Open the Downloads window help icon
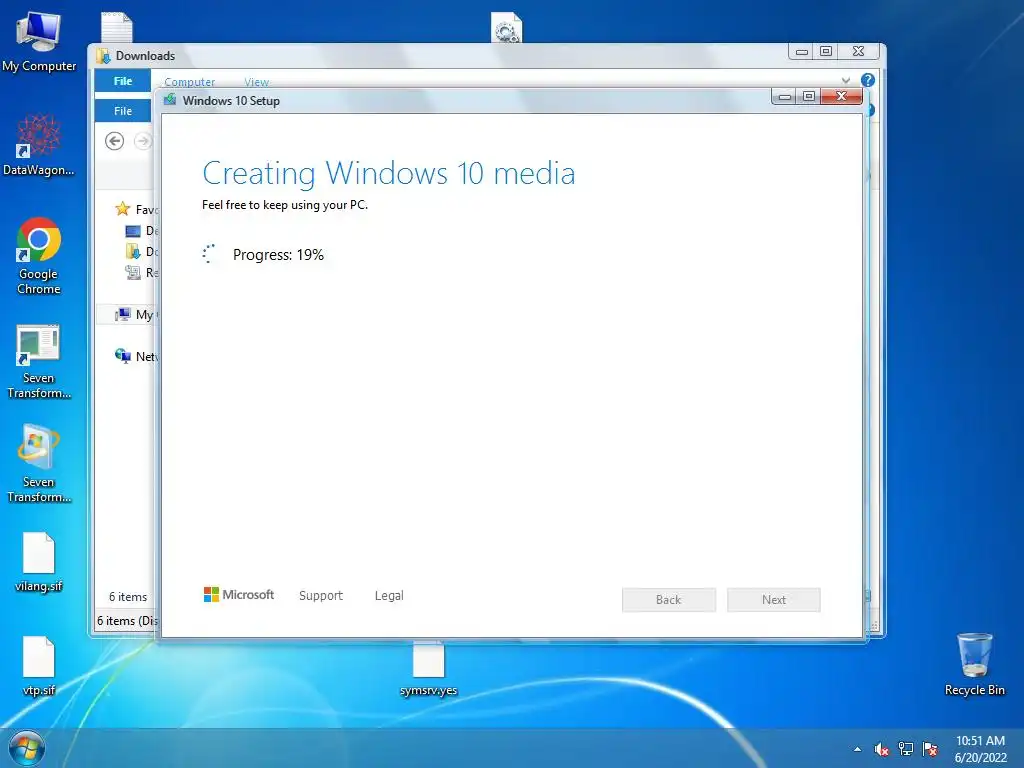1024x768 pixels. pyautogui.click(x=867, y=80)
